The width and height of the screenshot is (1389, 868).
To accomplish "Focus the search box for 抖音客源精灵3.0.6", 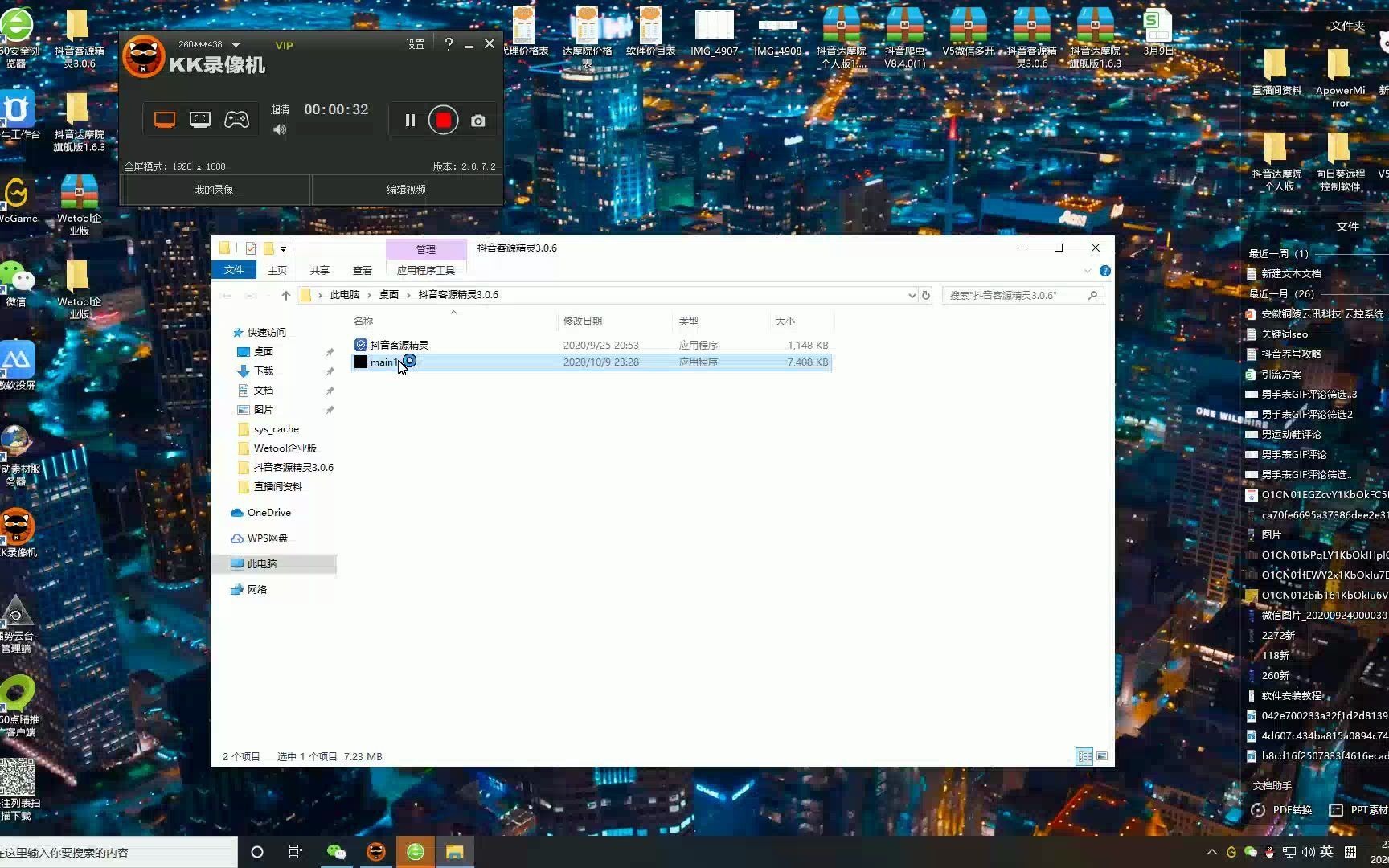I will [x=1022, y=295].
